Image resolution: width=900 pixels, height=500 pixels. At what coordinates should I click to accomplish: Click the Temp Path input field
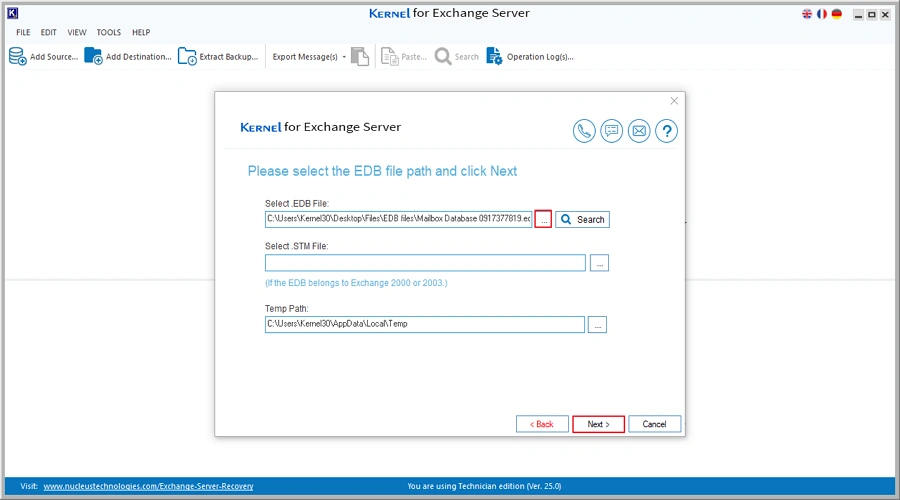coord(425,324)
